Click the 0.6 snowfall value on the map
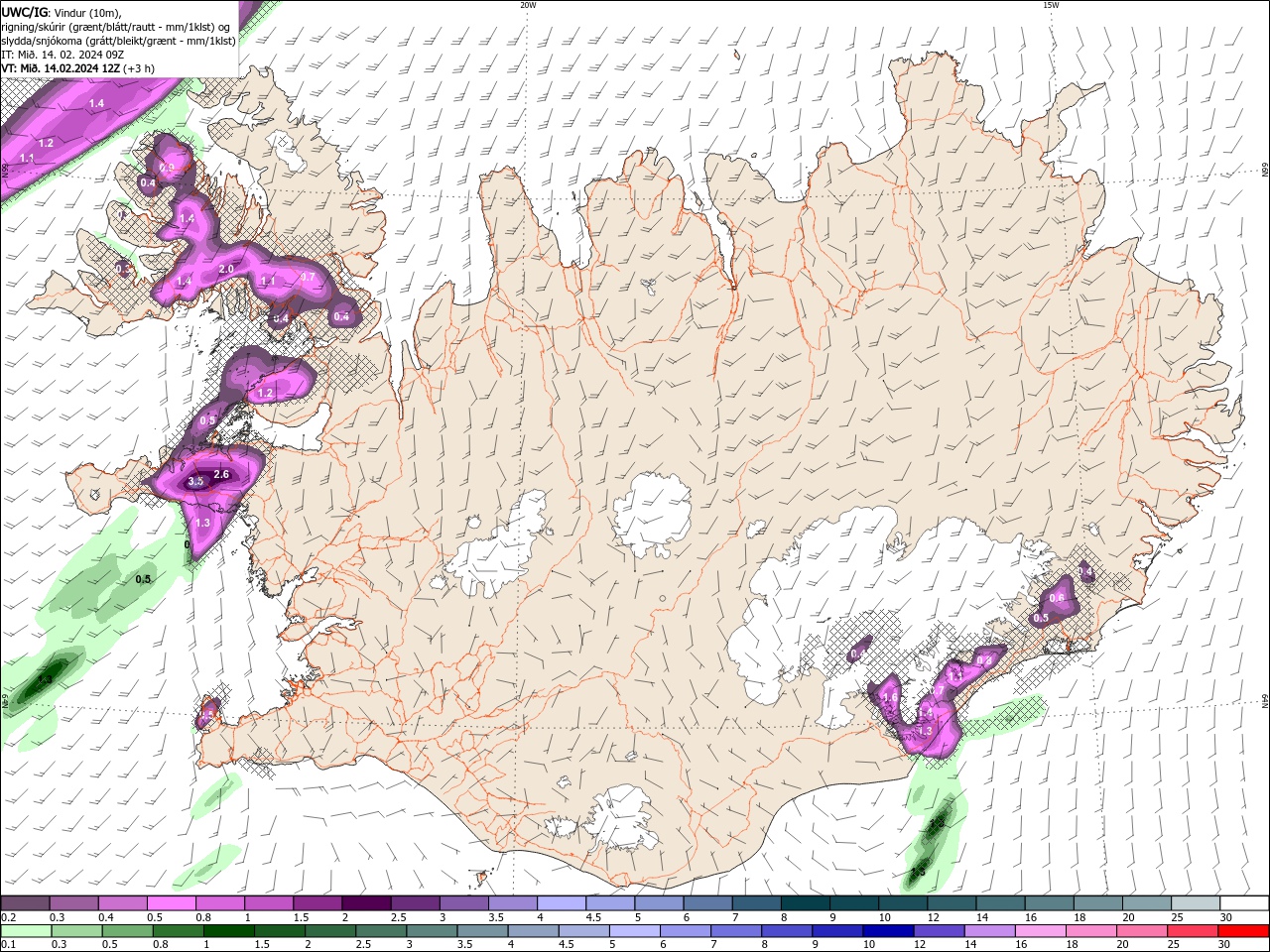The image size is (1270, 952). click(x=1057, y=598)
